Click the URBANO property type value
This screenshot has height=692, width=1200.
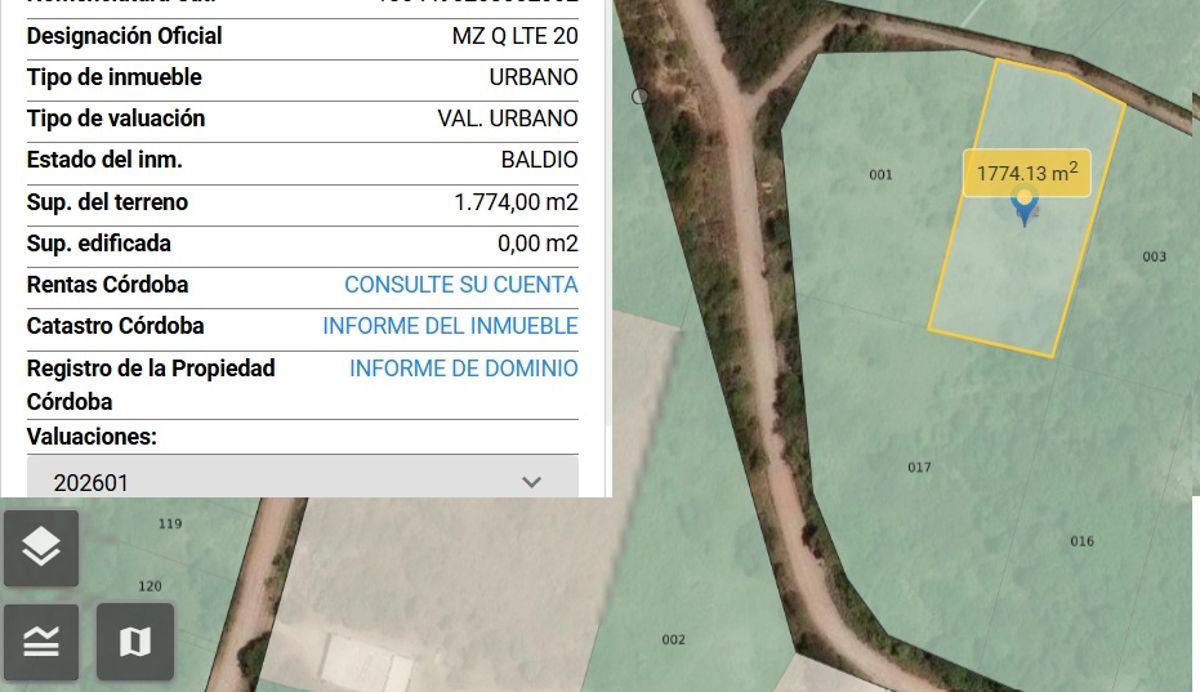point(533,77)
